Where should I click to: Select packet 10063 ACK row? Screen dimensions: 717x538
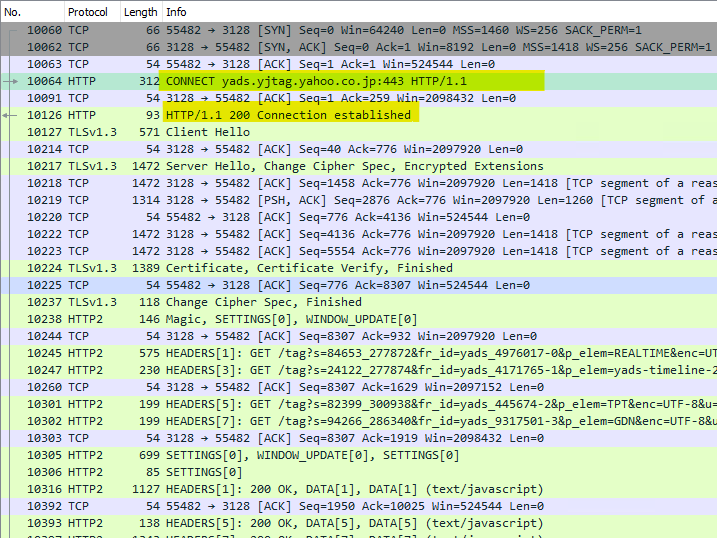[358, 64]
